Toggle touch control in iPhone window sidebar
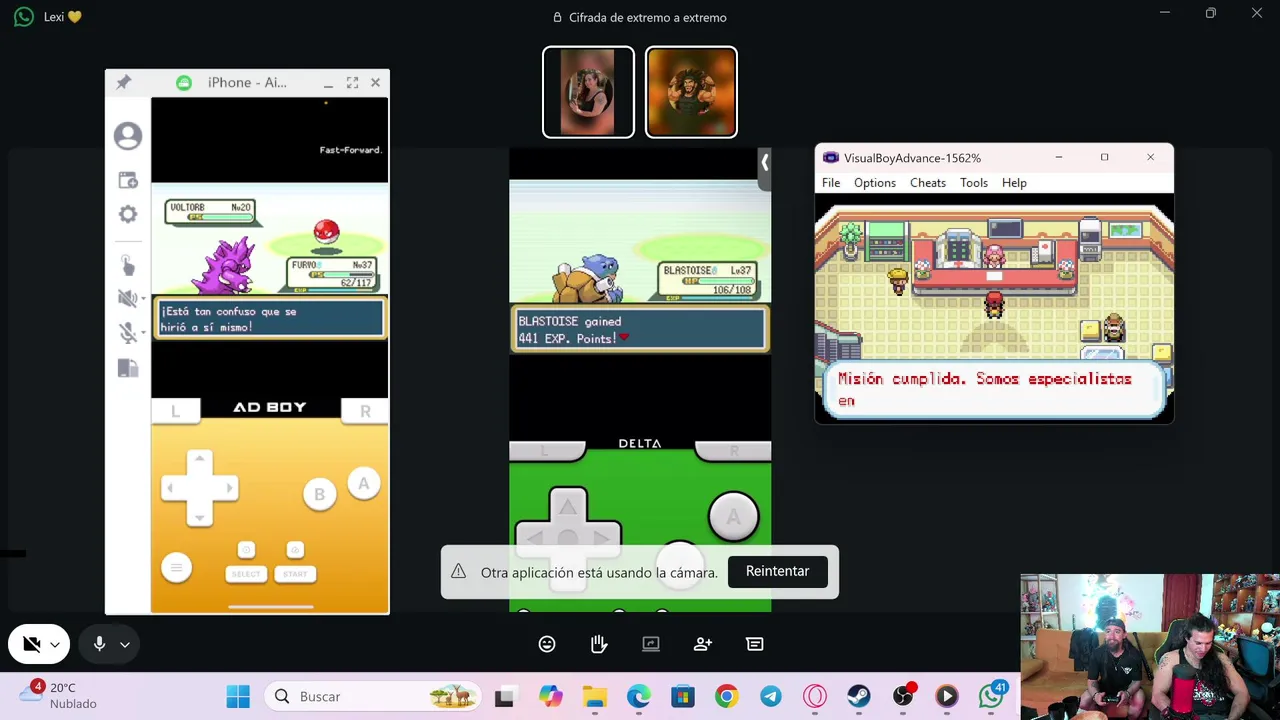Screen dimensions: 1280x720 128,265
